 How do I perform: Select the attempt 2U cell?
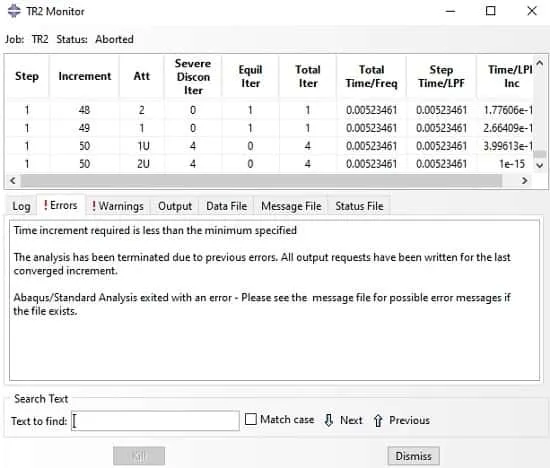(x=143, y=164)
